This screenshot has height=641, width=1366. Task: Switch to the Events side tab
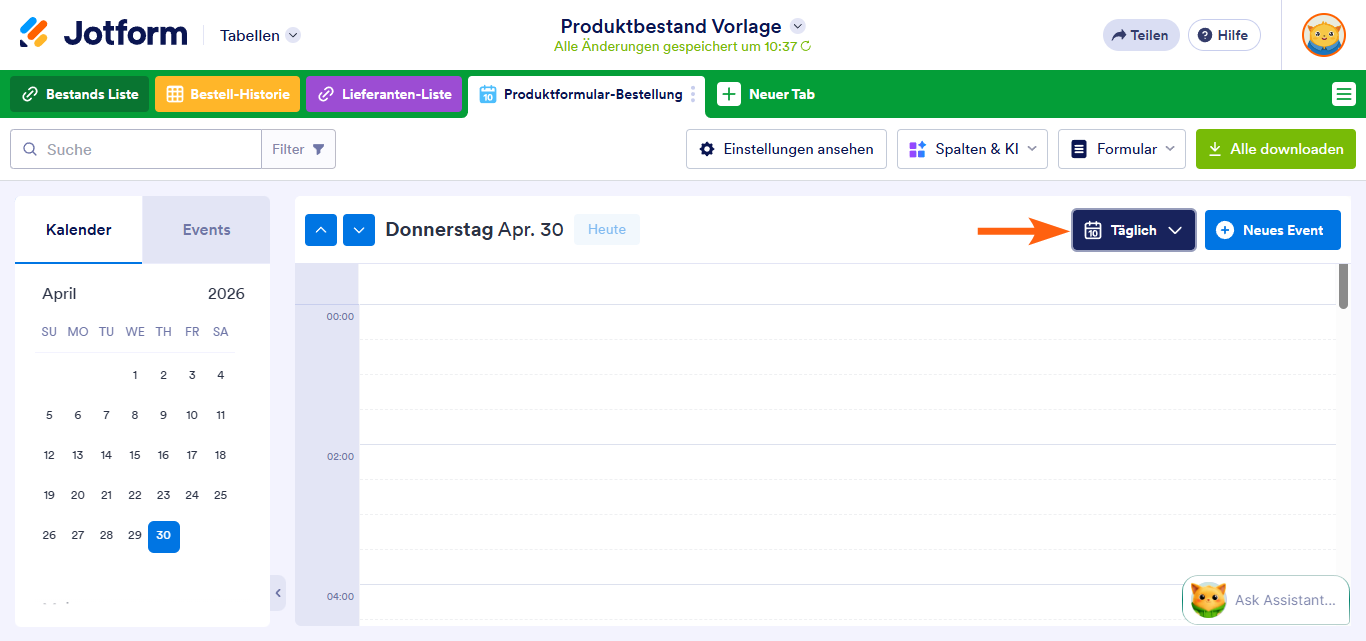click(206, 230)
